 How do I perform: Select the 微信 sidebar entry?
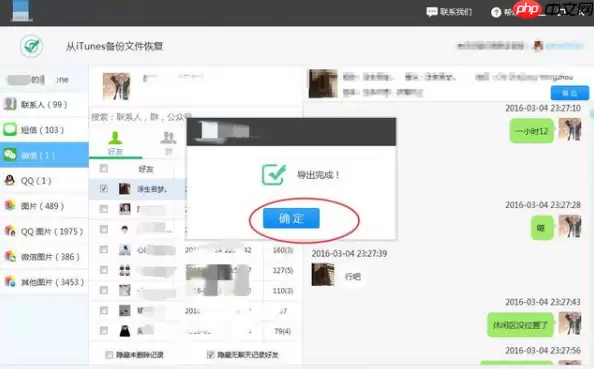click(44, 155)
